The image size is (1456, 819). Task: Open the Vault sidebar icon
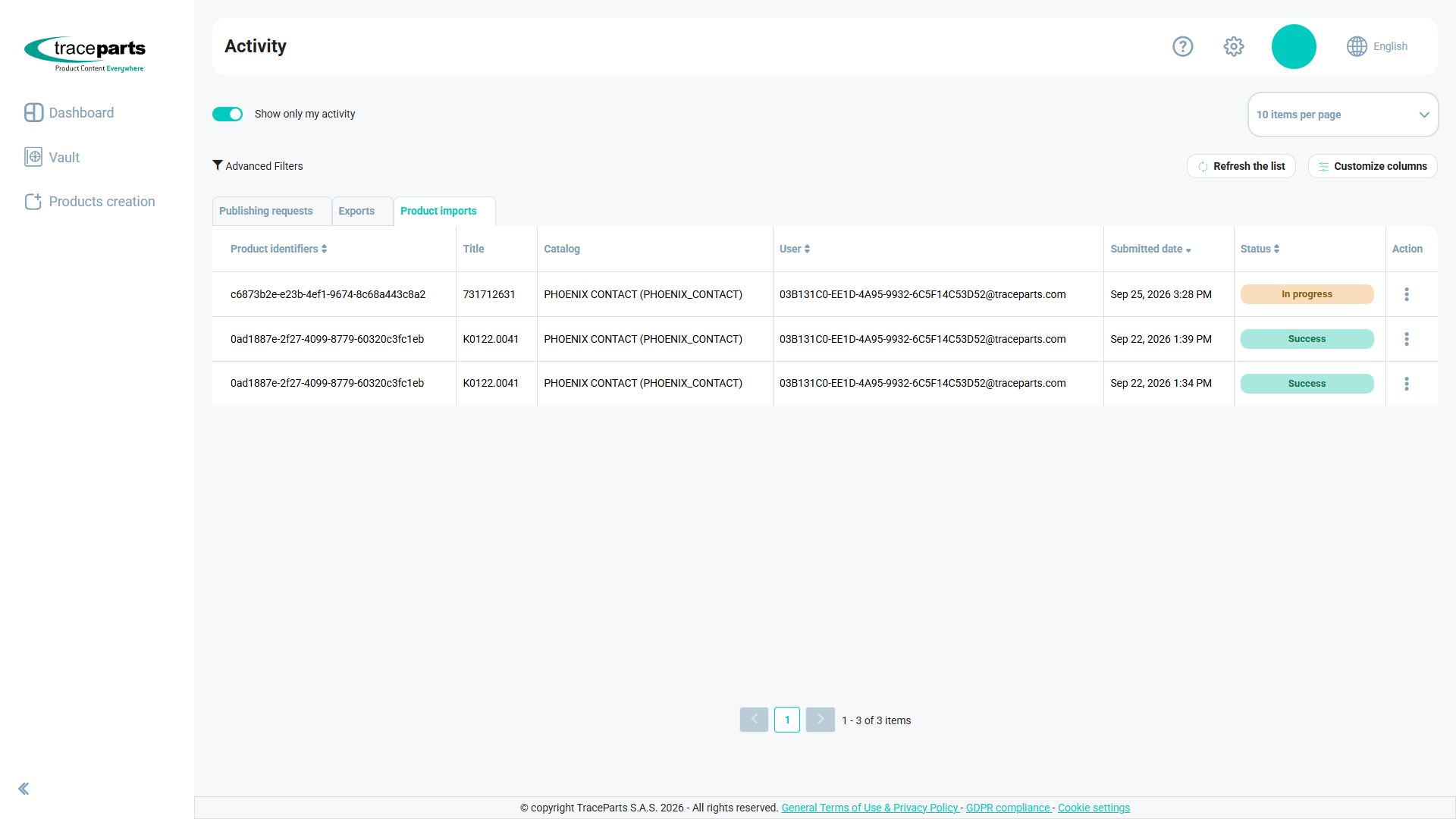(33, 157)
